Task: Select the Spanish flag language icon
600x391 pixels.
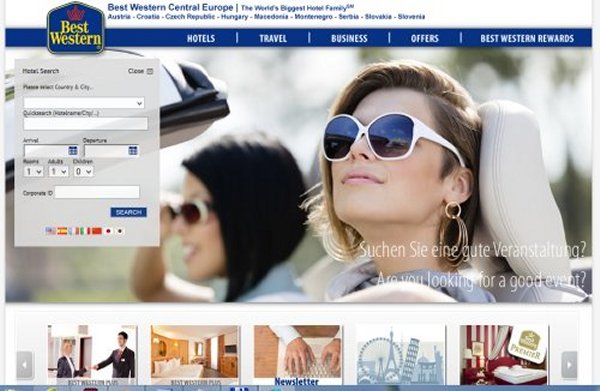Action: [62, 231]
